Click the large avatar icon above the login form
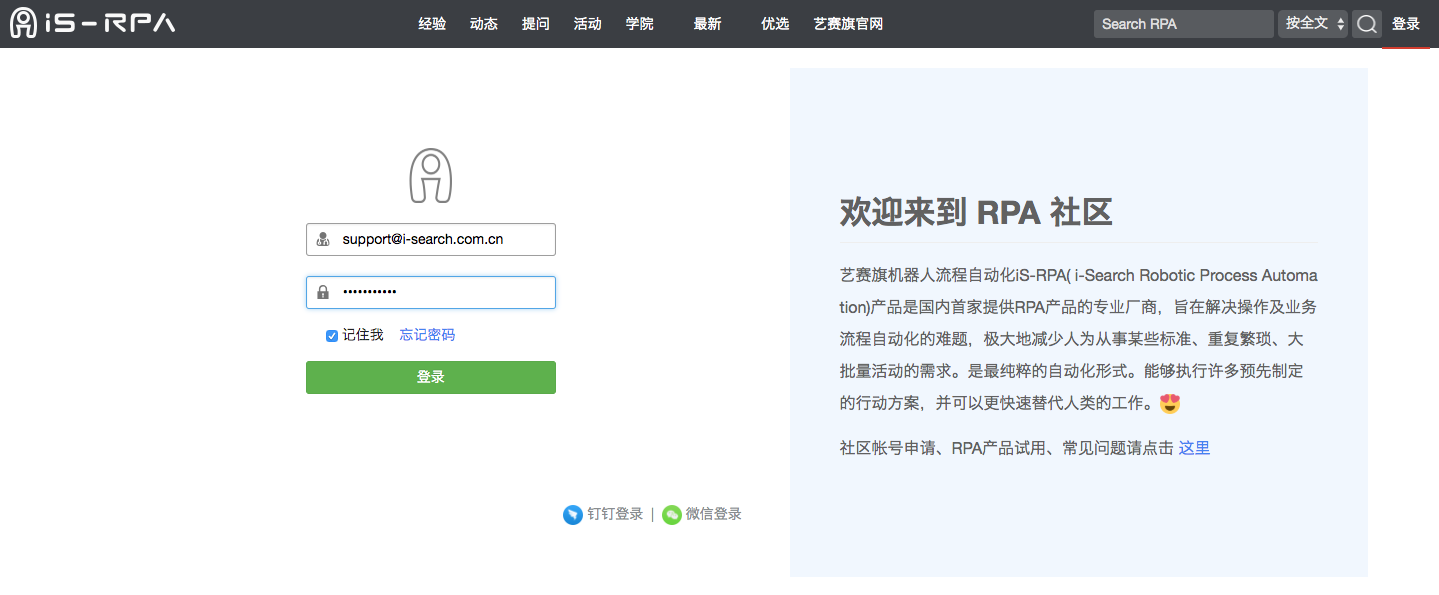 430,175
